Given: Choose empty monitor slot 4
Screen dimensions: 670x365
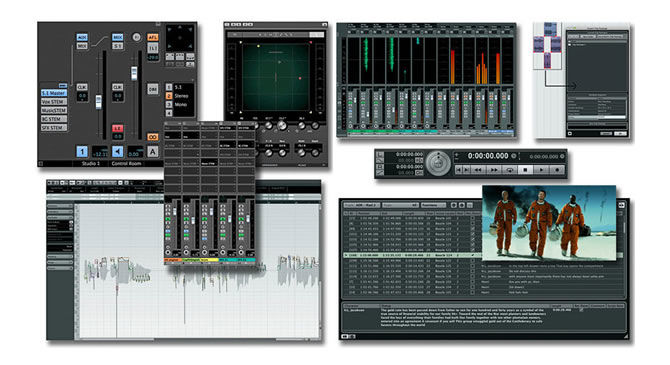Looking at the screenshot, I should coord(169,113).
